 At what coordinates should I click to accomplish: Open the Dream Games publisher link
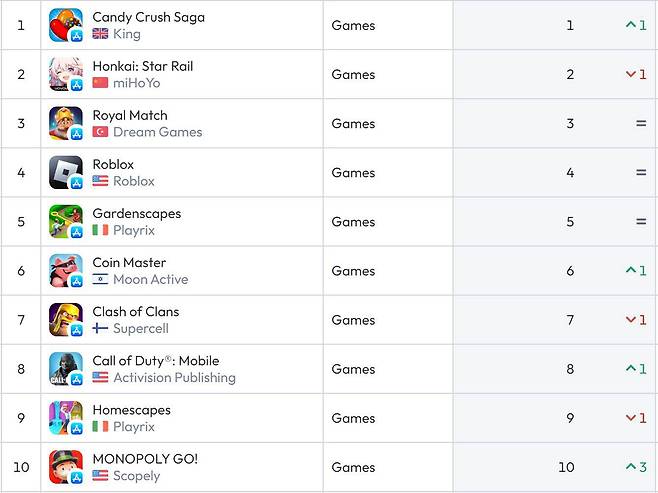coord(157,132)
